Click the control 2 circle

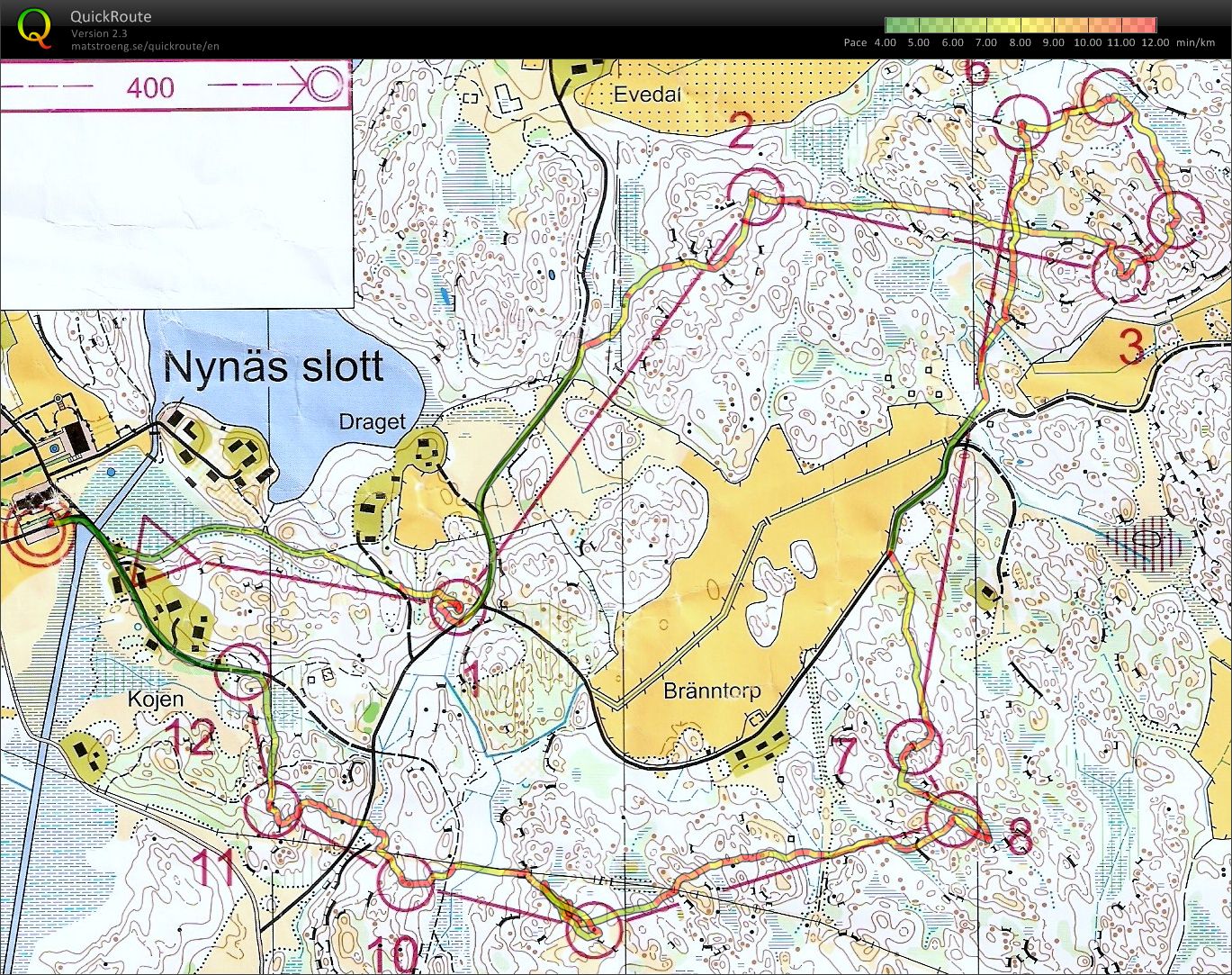click(x=755, y=196)
